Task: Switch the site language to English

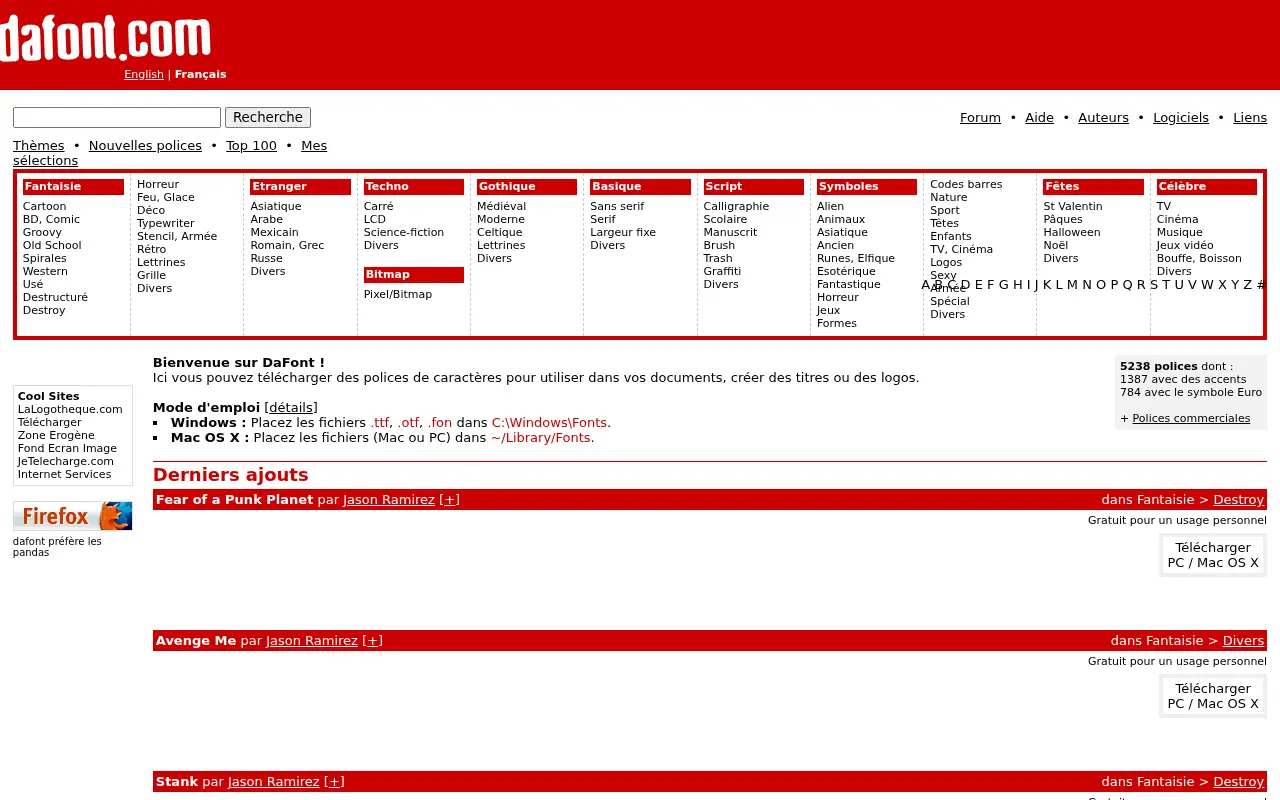Action: coord(144,74)
